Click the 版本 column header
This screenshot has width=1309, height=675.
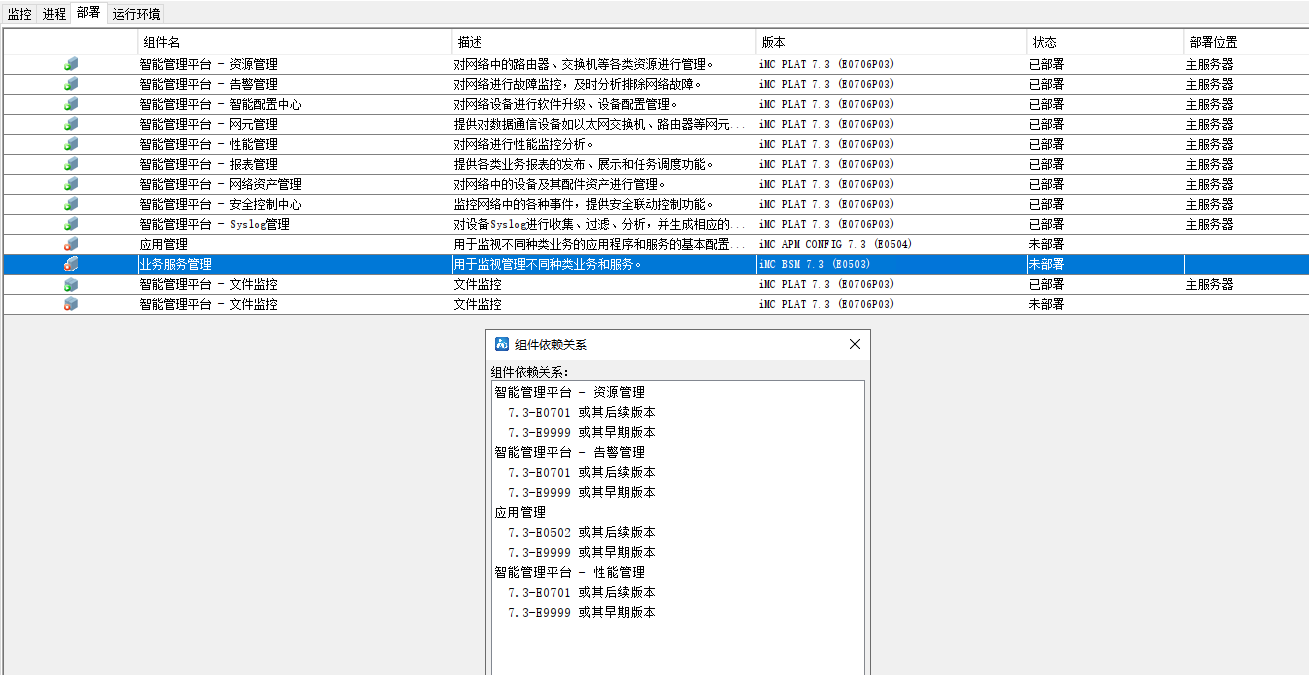(x=891, y=42)
